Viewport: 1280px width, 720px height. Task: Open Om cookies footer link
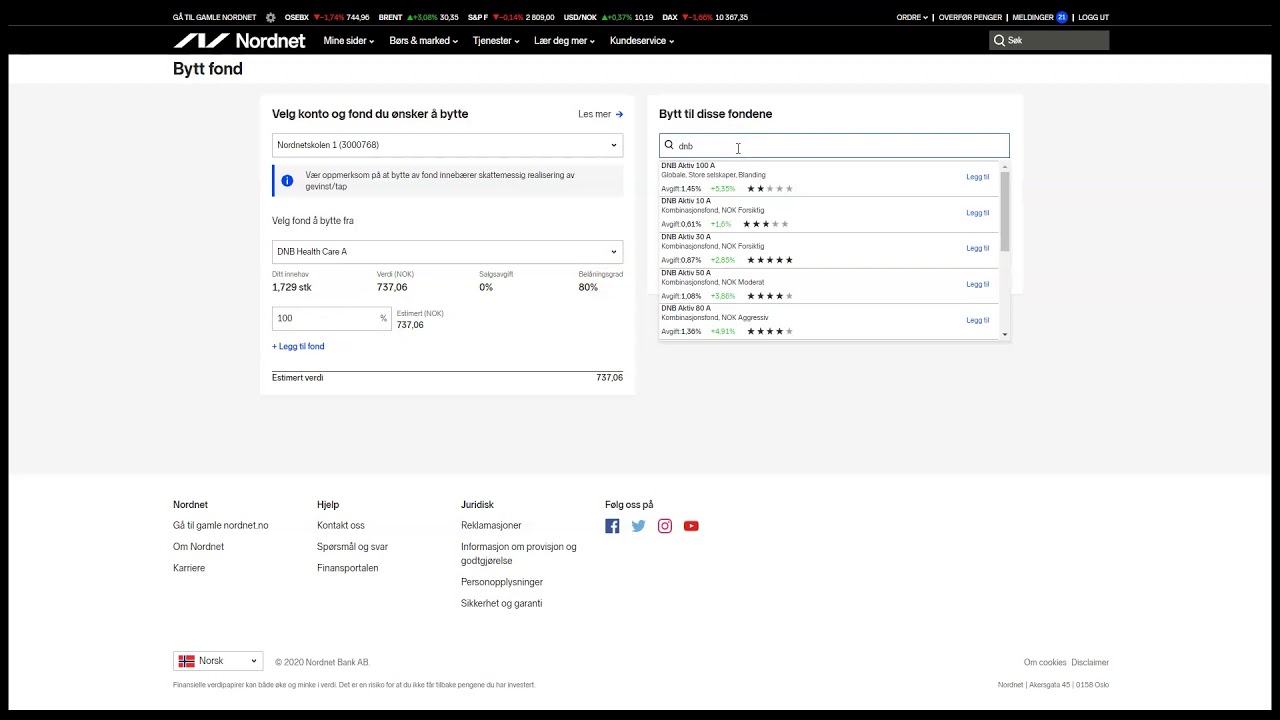coord(1045,662)
